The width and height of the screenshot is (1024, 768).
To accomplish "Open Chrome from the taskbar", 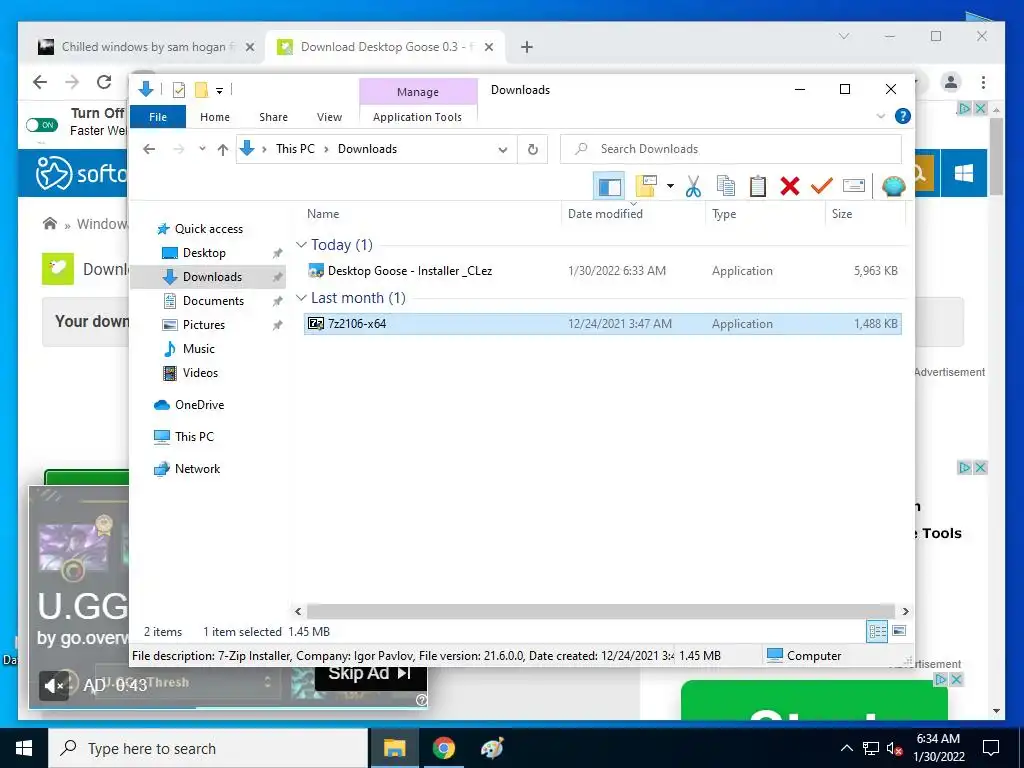I will click(x=443, y=748).
